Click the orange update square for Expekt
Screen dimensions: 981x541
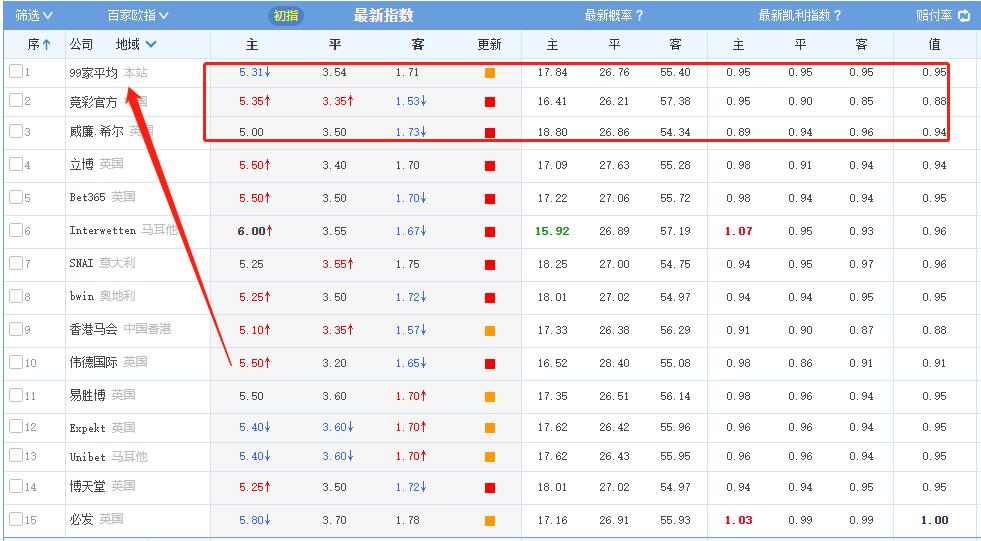click(x=490, y=428)
